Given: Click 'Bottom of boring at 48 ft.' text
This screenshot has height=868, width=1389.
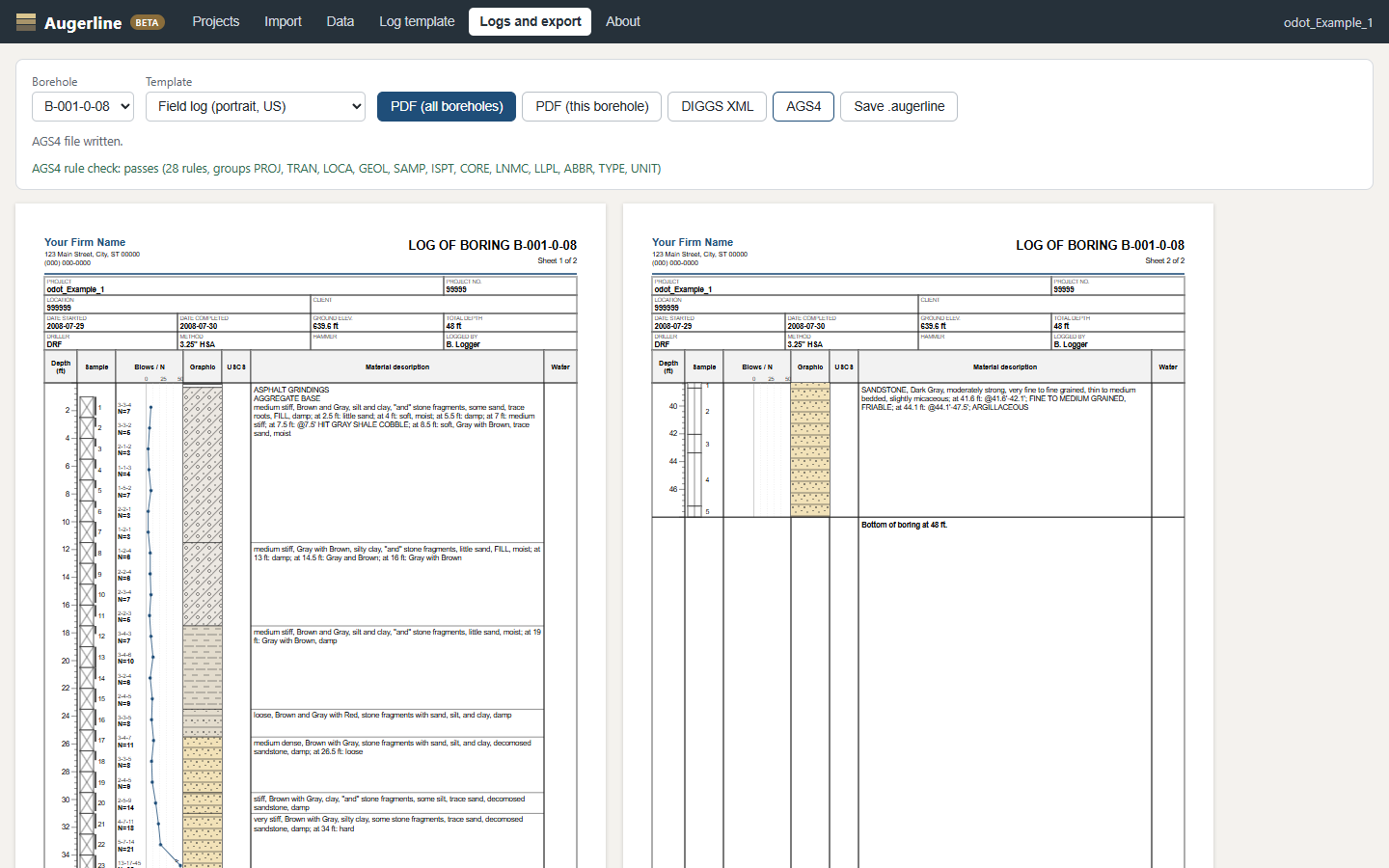Looking at the screenshot, I should [x=904, y=525].
